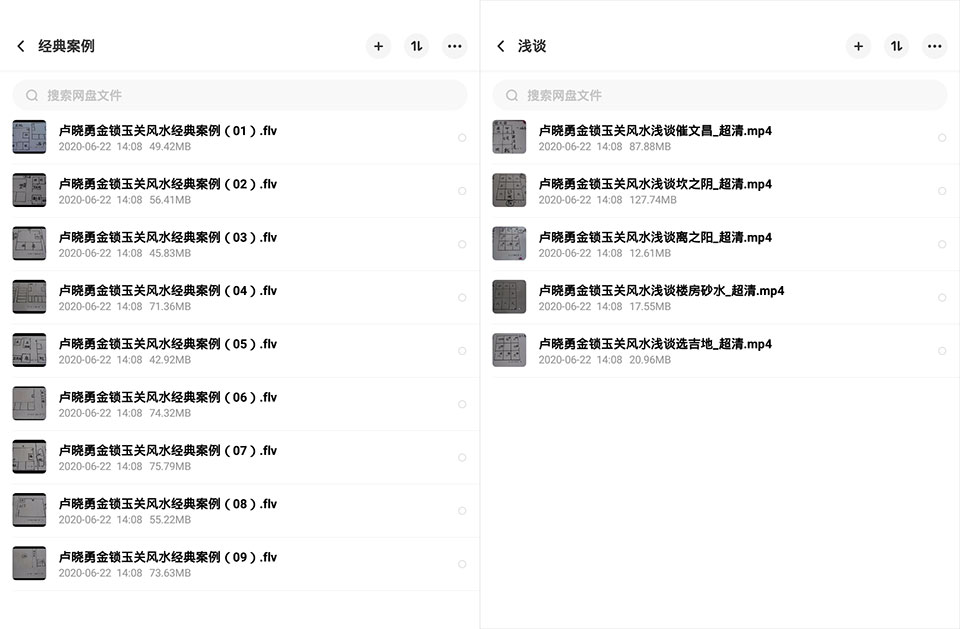
Task: Open file name 卢晓勇金锁玉关风水经典案例（05）.flv
Action: coord(168,344)
